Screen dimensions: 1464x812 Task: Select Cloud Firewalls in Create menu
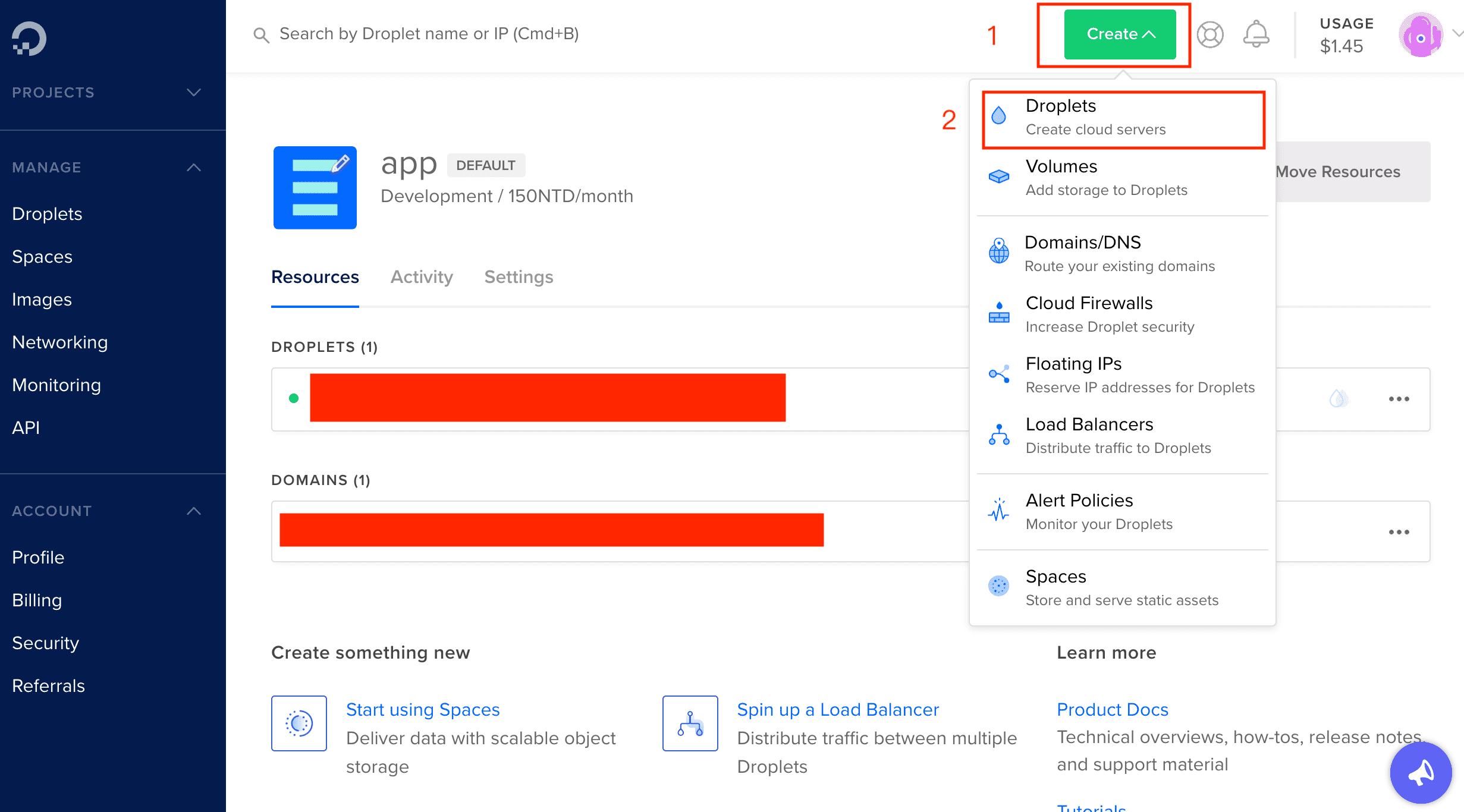(x=1123, y=314)
